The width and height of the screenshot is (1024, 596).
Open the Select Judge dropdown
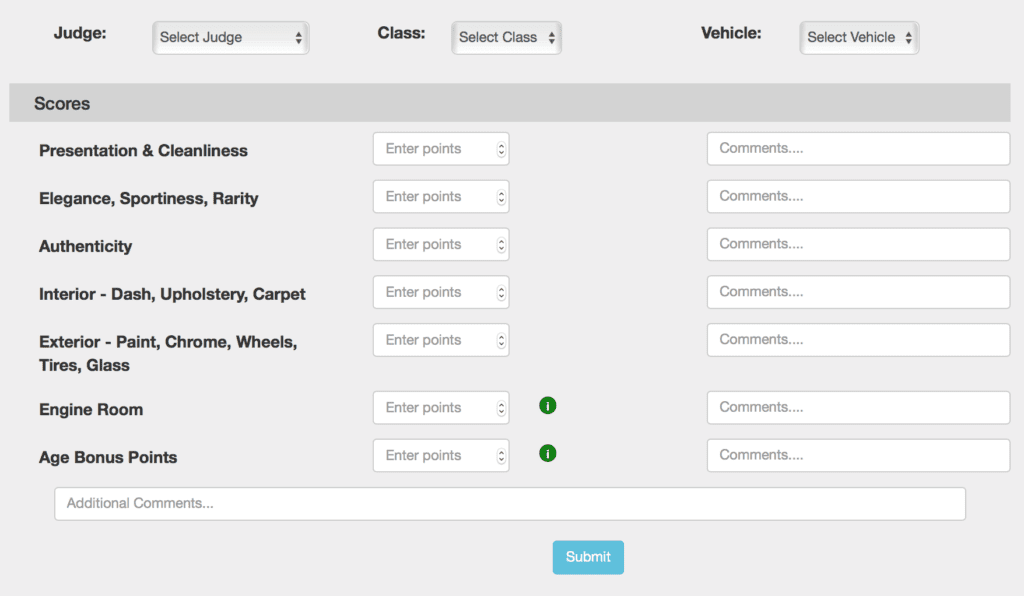click(x=230, y=36)
